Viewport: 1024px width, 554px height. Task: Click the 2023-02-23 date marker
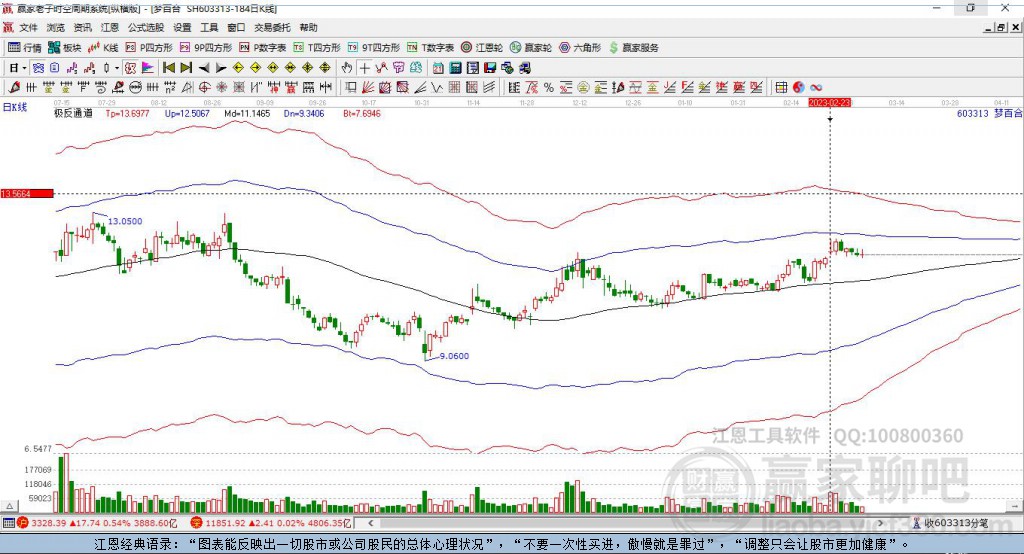[830, 103]
